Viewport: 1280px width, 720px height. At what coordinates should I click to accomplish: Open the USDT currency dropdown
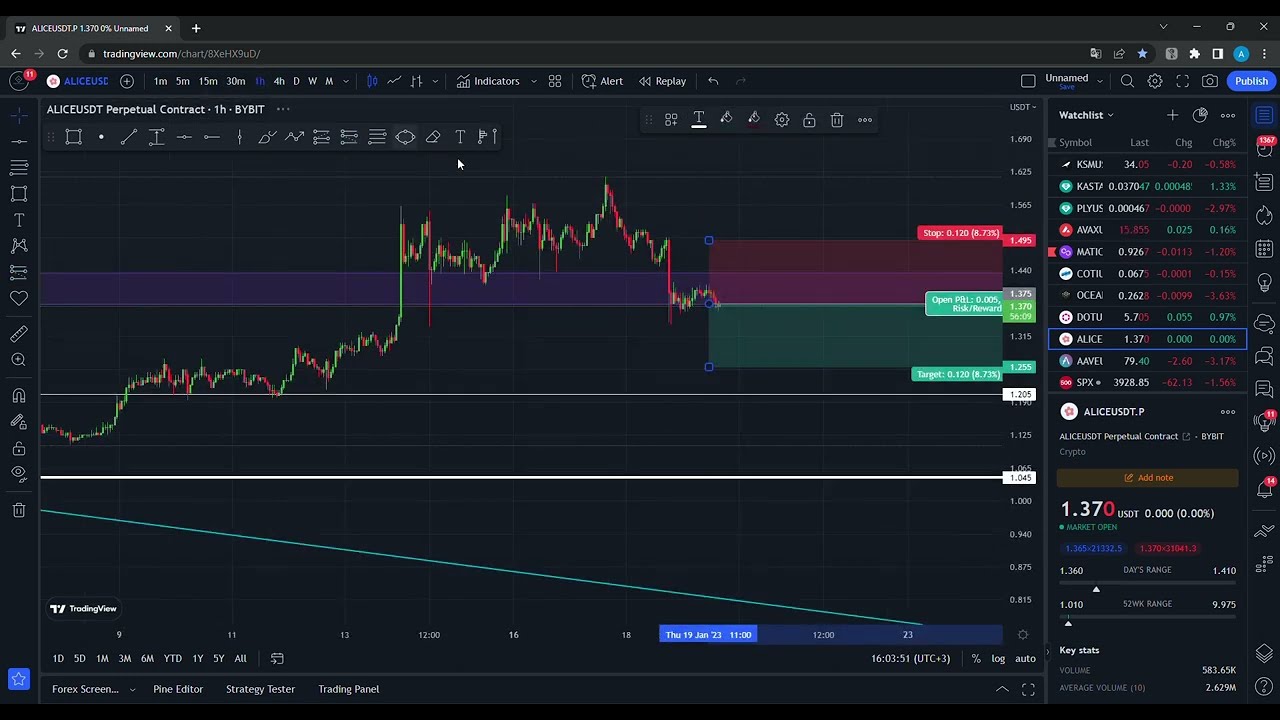point(1023,107)
